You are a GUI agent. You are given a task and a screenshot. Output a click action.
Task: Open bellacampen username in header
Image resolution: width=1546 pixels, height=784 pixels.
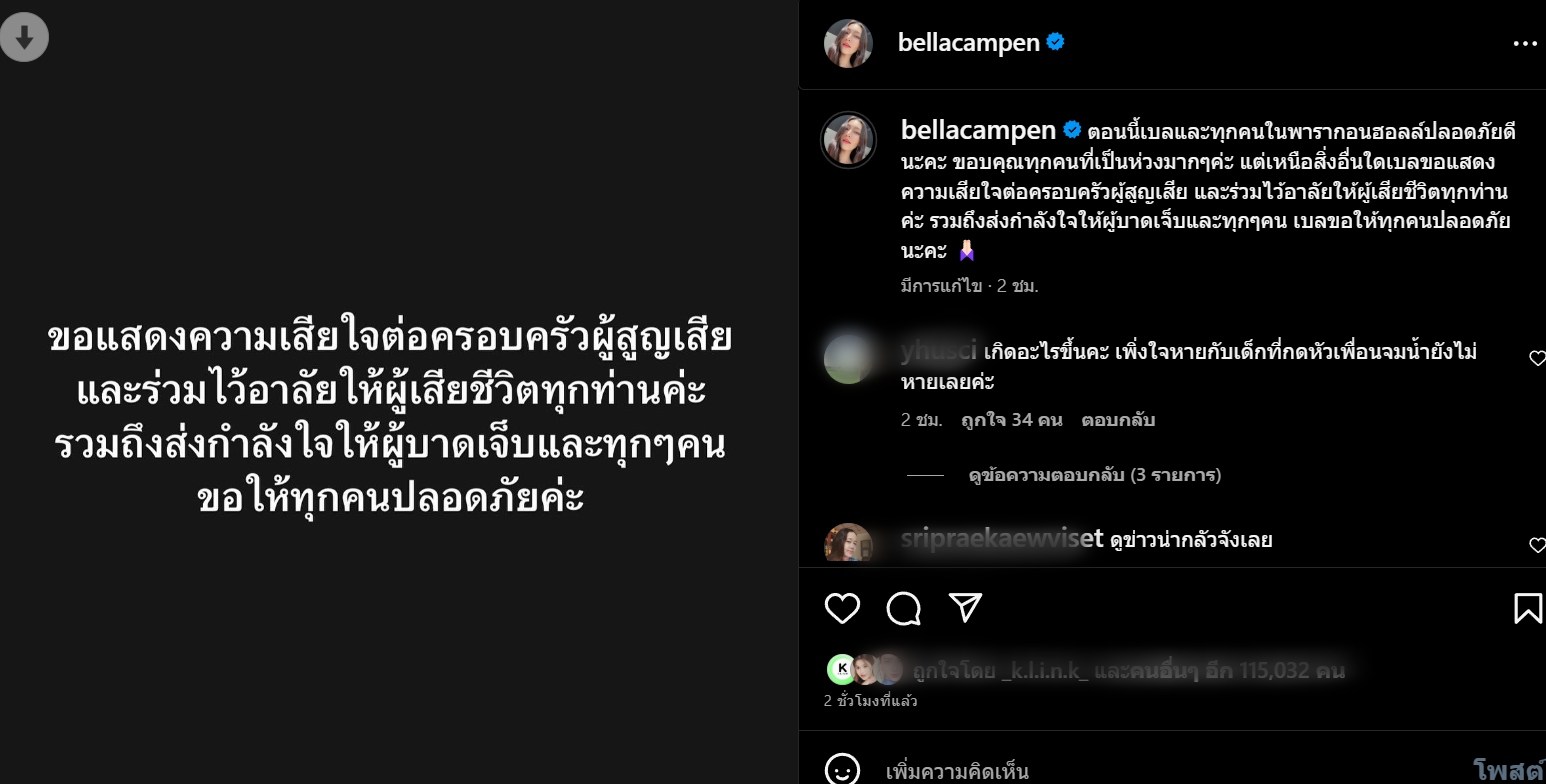coord(968,43)
